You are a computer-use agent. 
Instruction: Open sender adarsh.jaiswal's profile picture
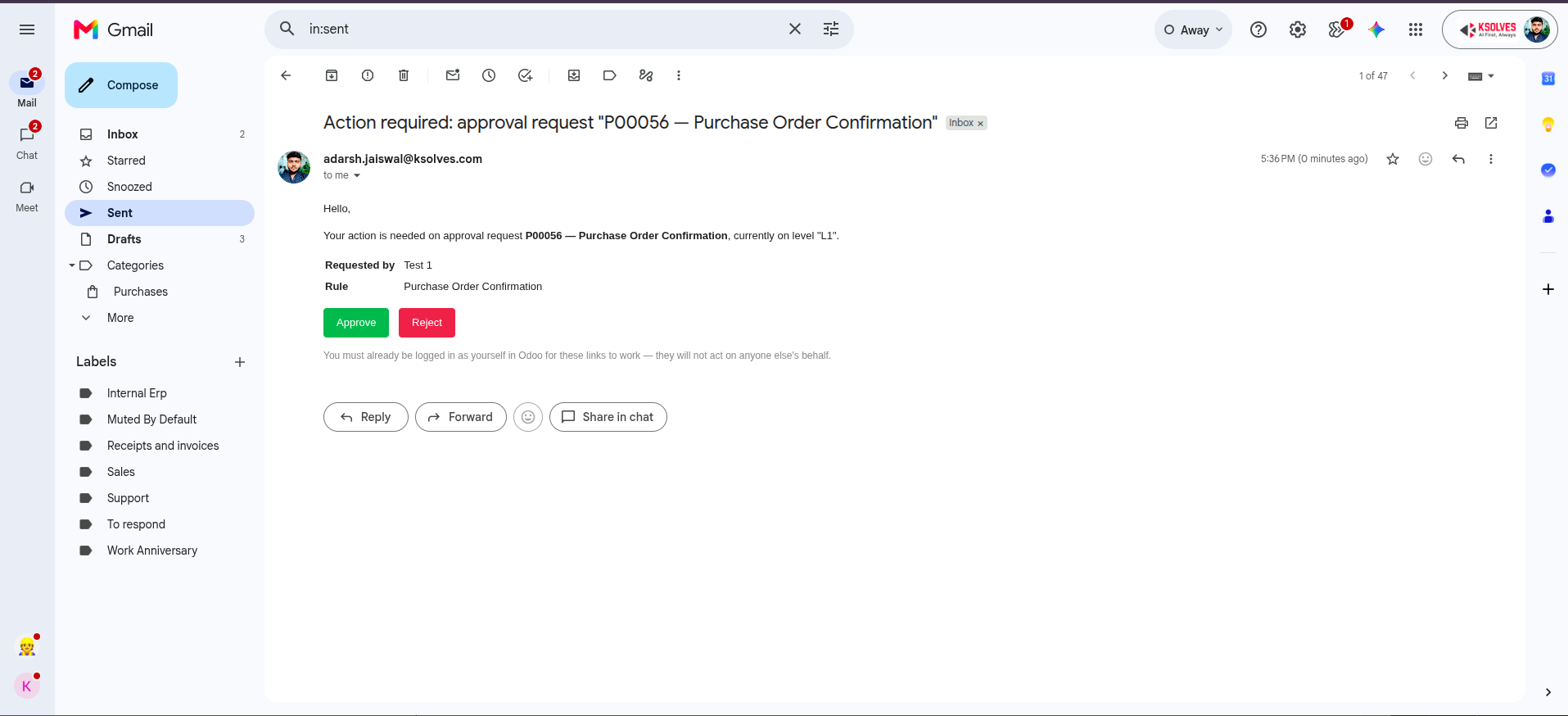click(294, 167)
